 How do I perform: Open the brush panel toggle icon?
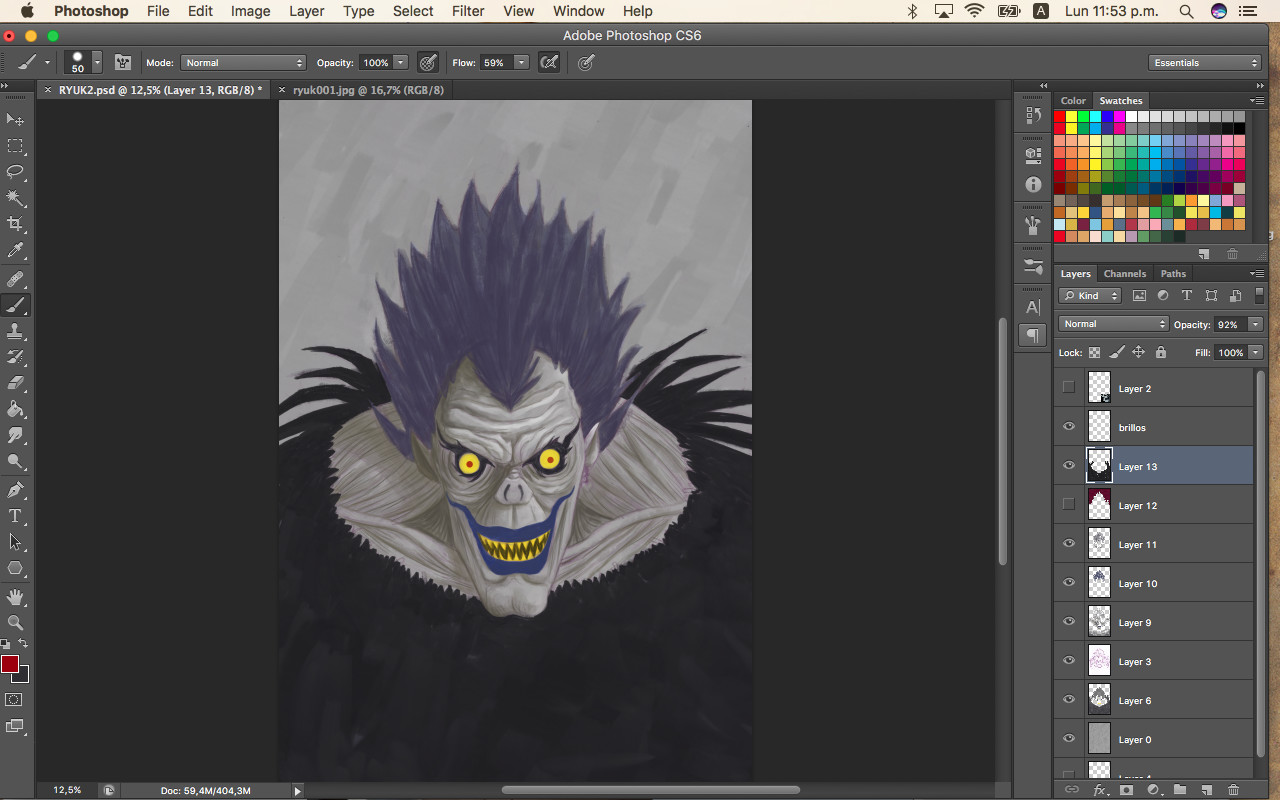point(123,62)
